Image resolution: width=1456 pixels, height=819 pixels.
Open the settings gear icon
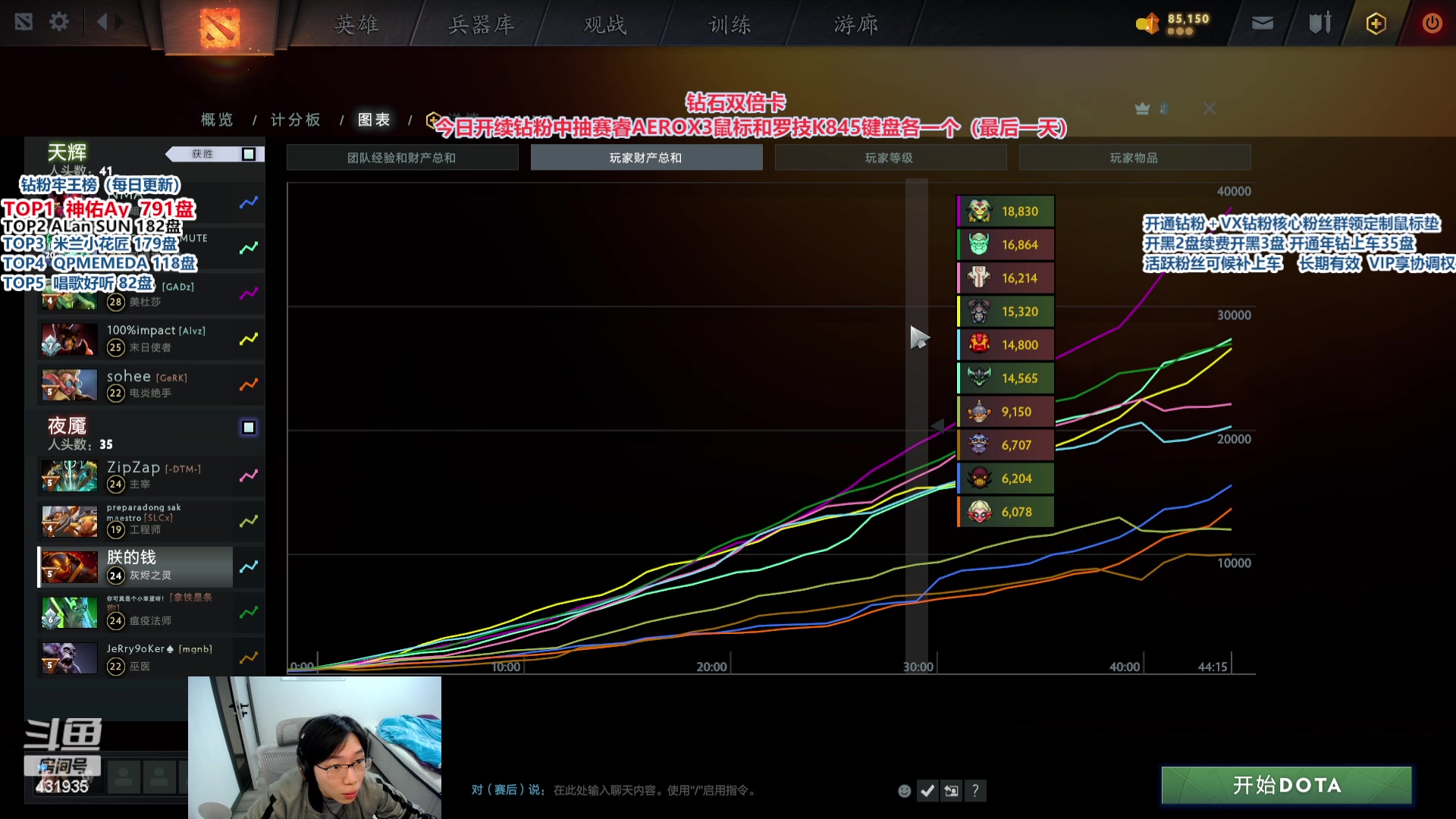[x=59, y=22]
